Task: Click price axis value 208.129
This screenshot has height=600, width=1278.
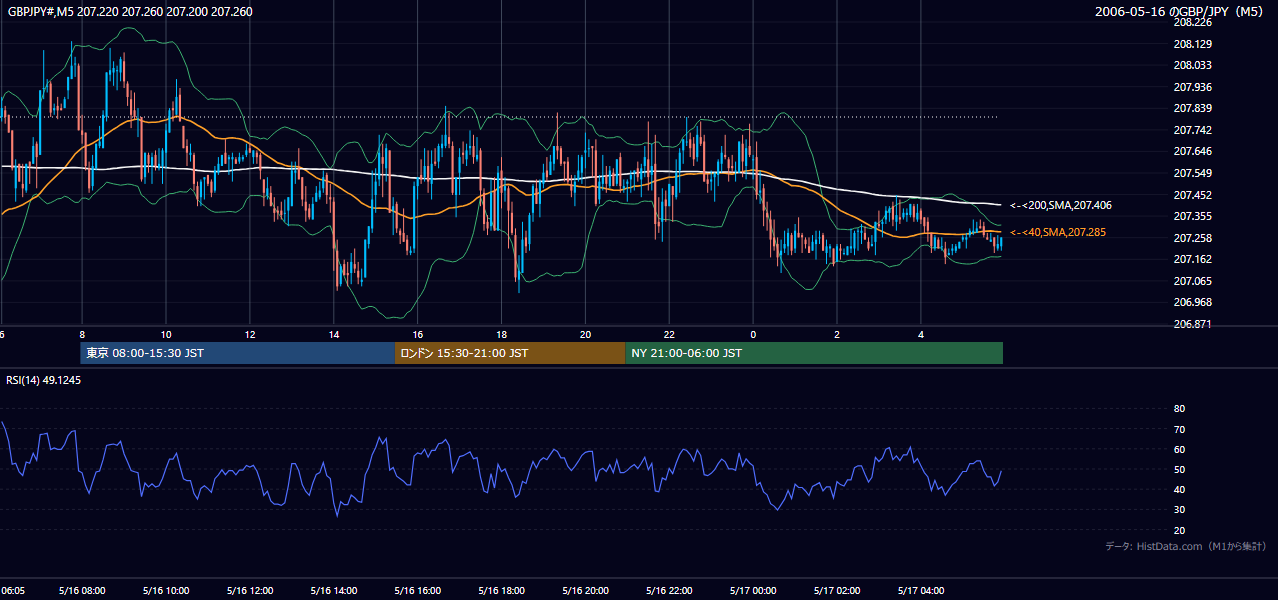Action: (1192, 44)
